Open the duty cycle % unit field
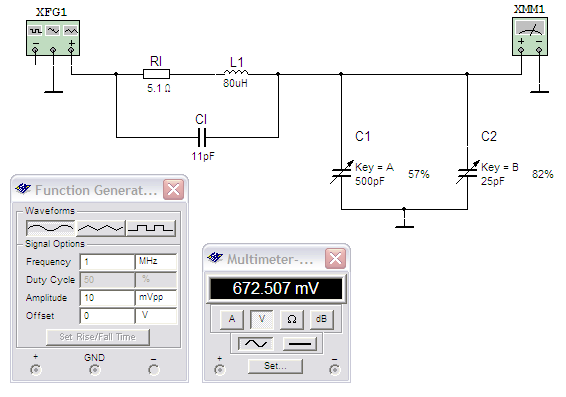 click(x=156, y=280)
